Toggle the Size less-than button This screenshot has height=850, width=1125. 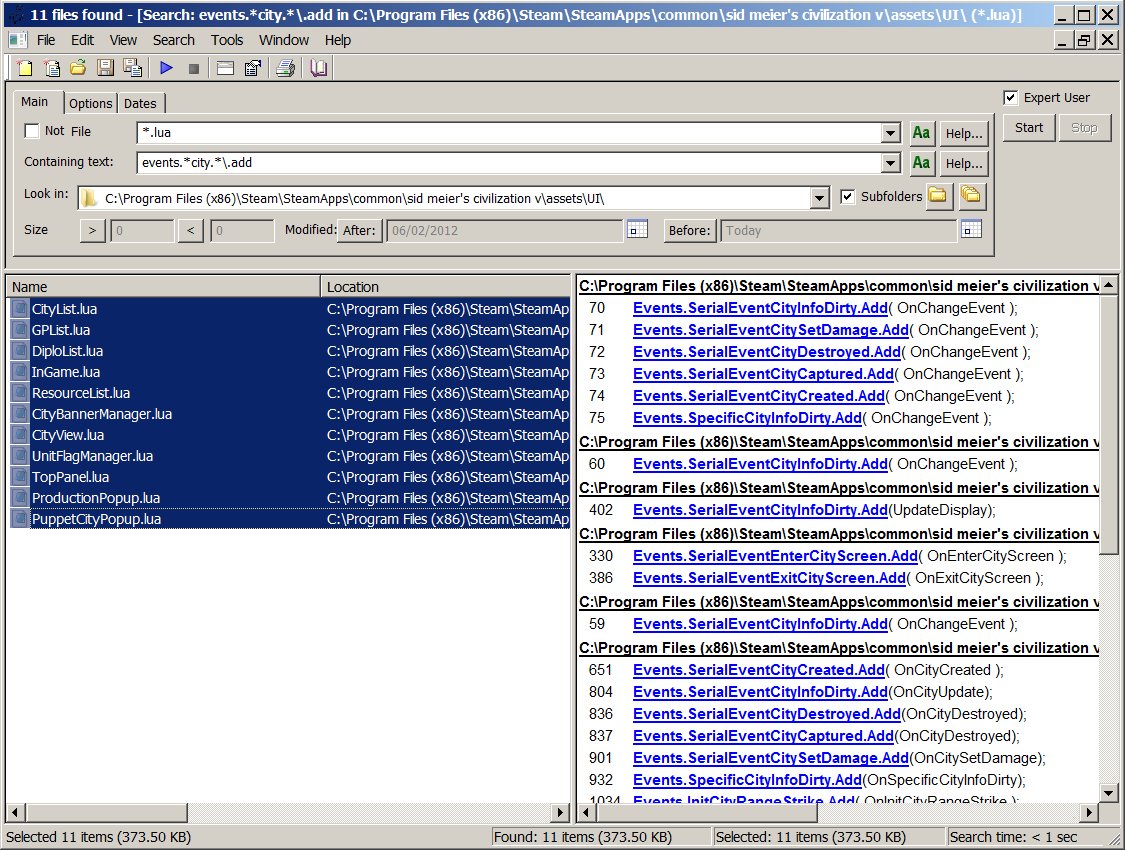(x=190, y=230)
